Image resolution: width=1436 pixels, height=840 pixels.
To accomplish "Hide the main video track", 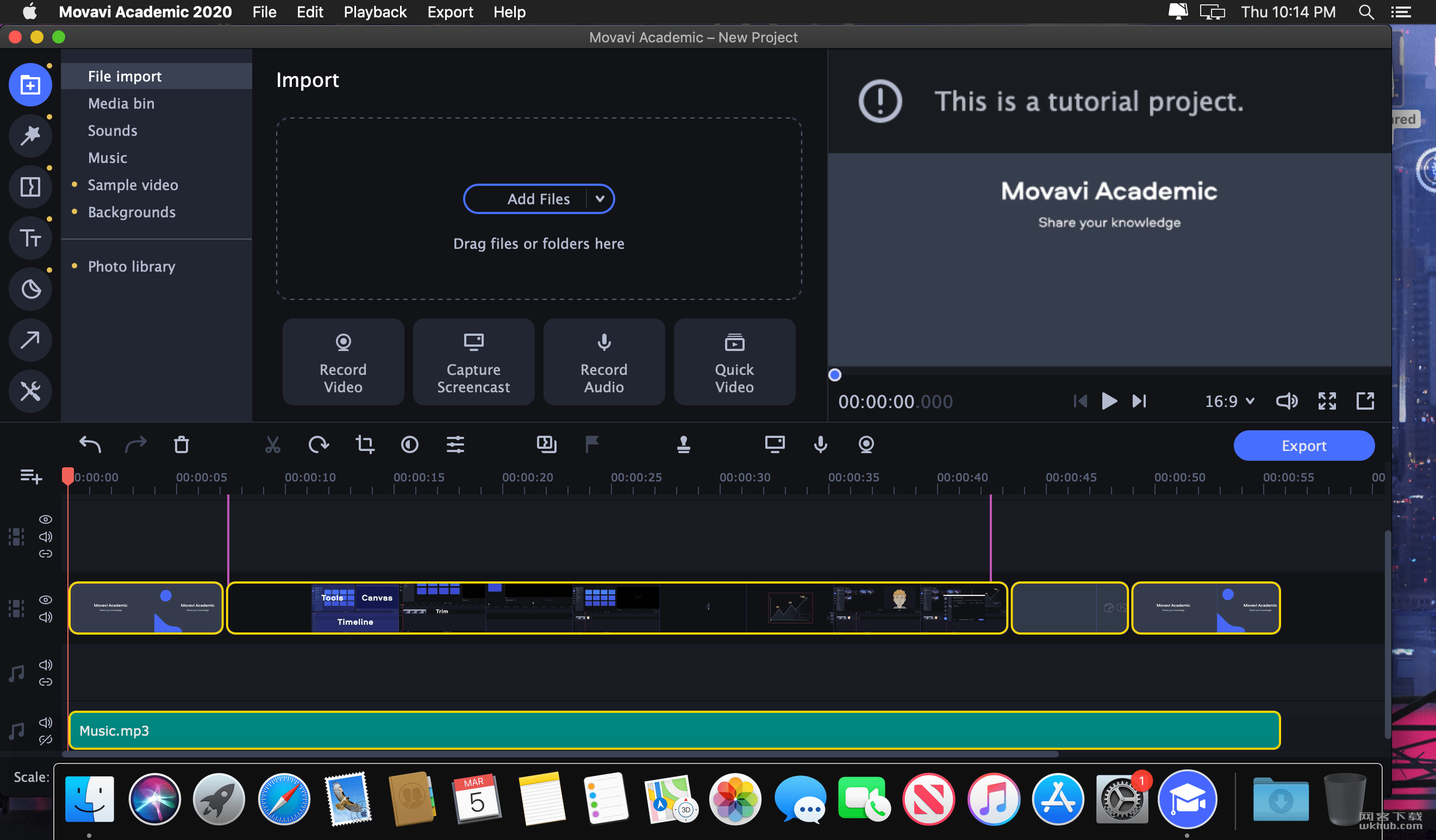I will (x=46, y=600).
